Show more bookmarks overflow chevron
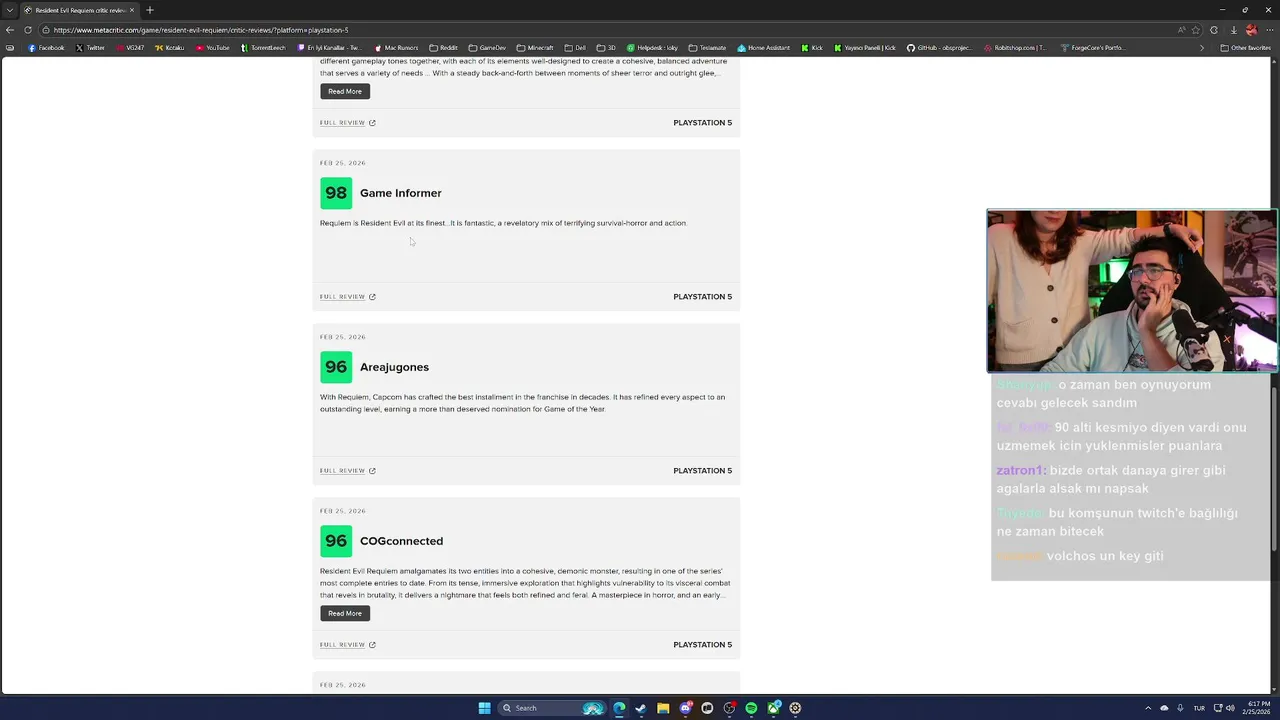 [x=1202, y=48]
